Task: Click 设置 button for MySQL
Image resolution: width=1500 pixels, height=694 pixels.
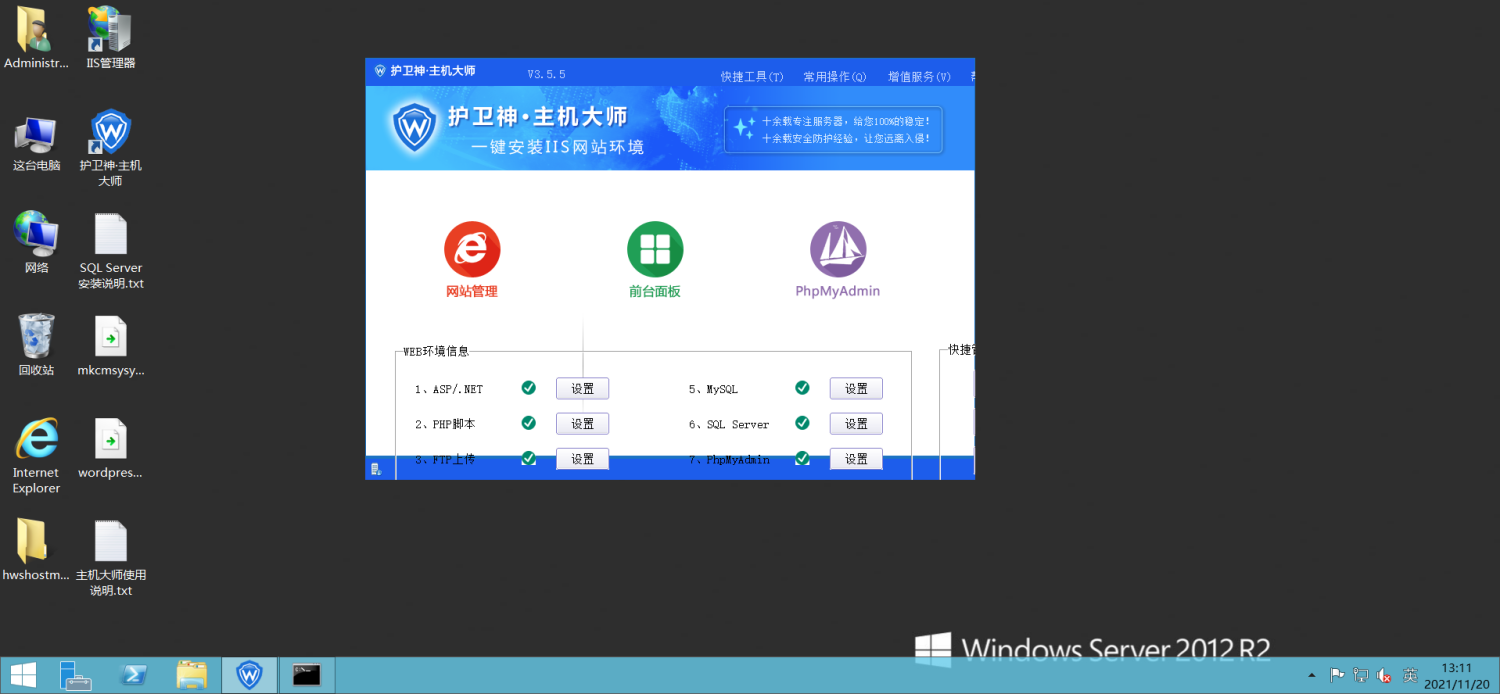Action: pos(856,389)
